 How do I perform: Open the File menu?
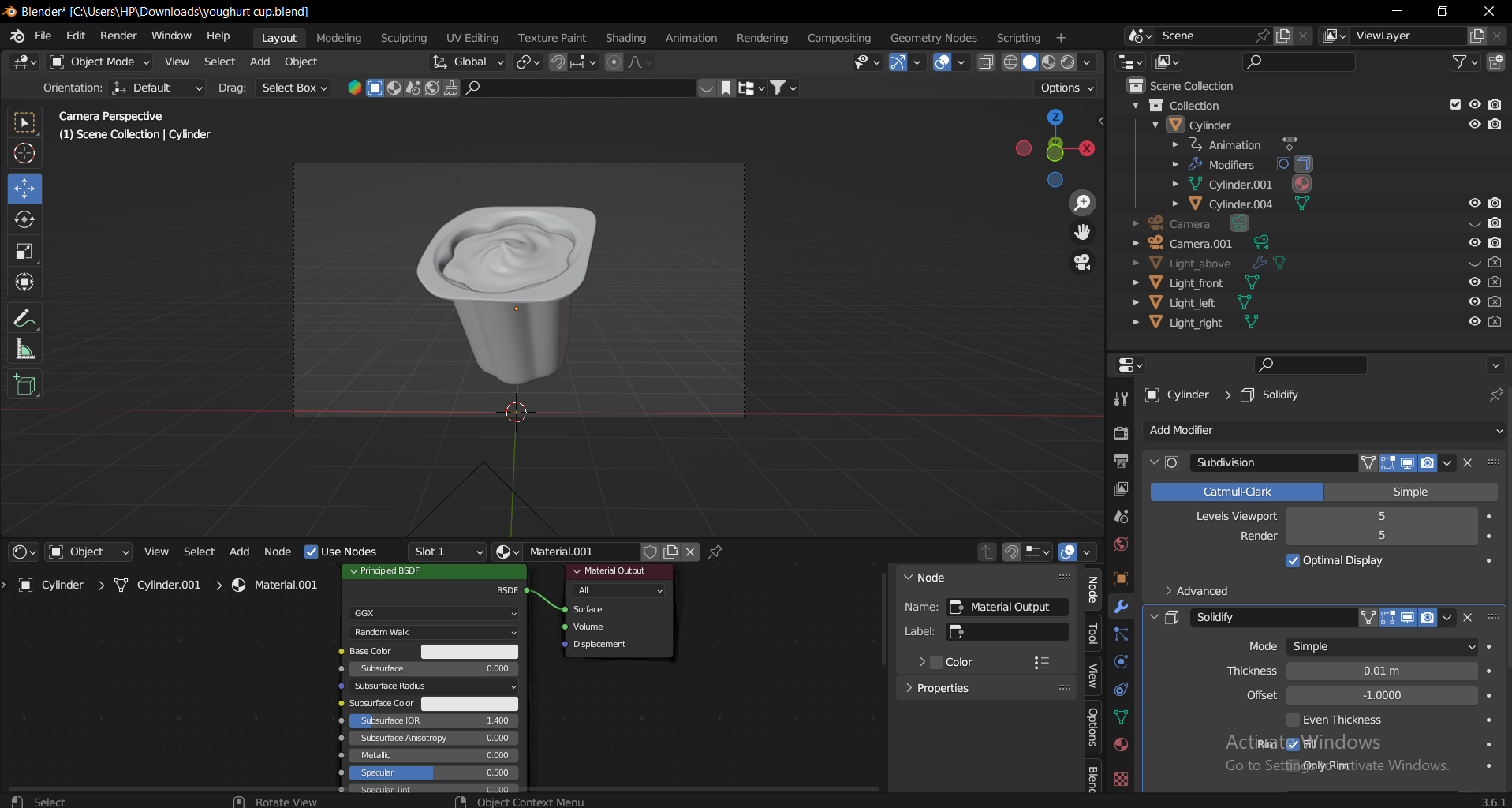43,36
